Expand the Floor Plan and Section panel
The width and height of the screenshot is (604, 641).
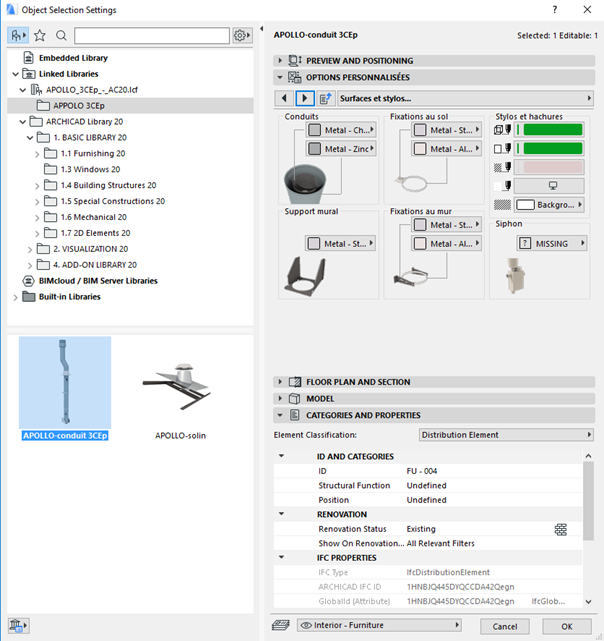280,382
